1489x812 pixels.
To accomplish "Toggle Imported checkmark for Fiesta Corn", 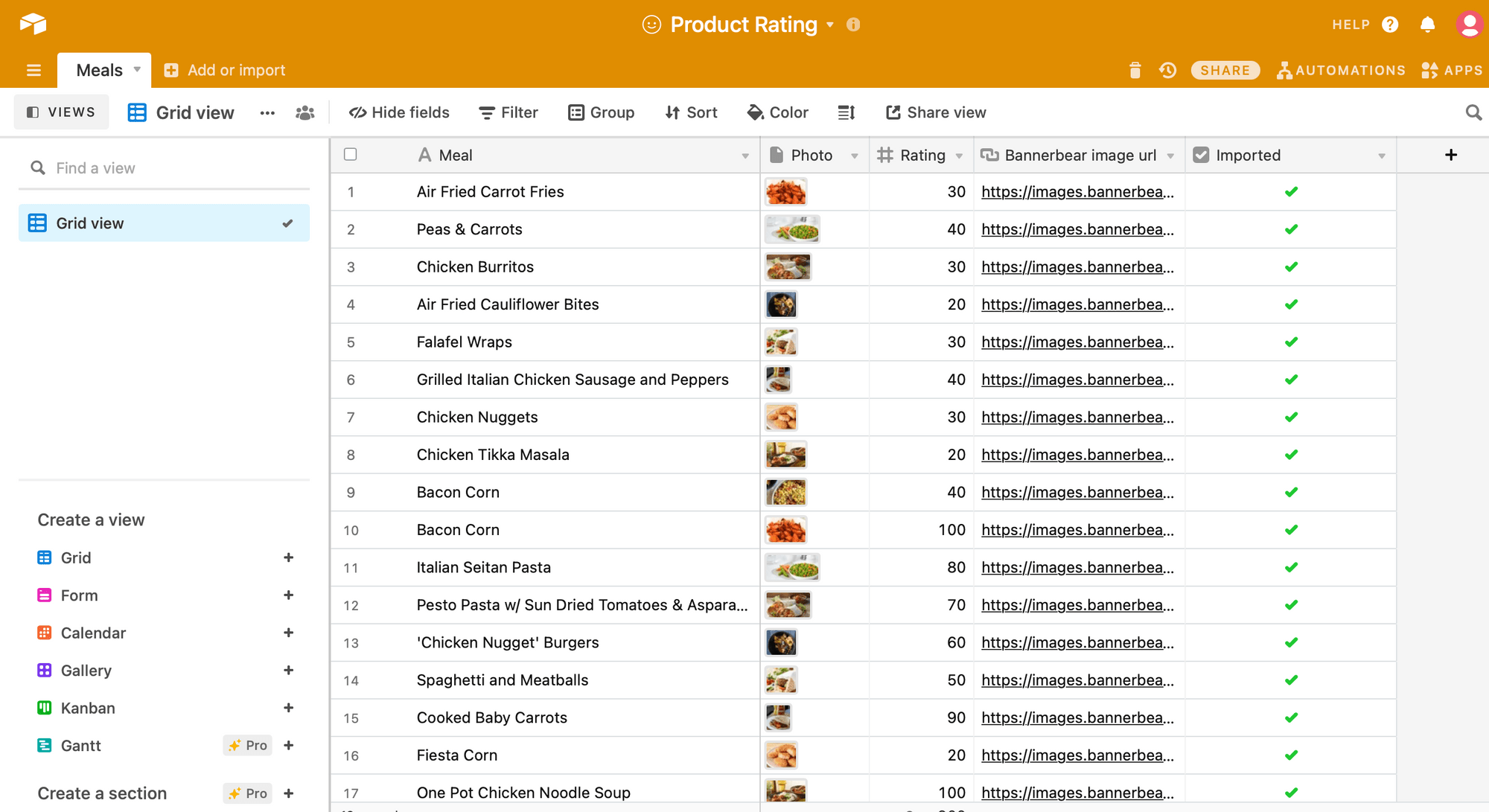I will click(1291, 755).
